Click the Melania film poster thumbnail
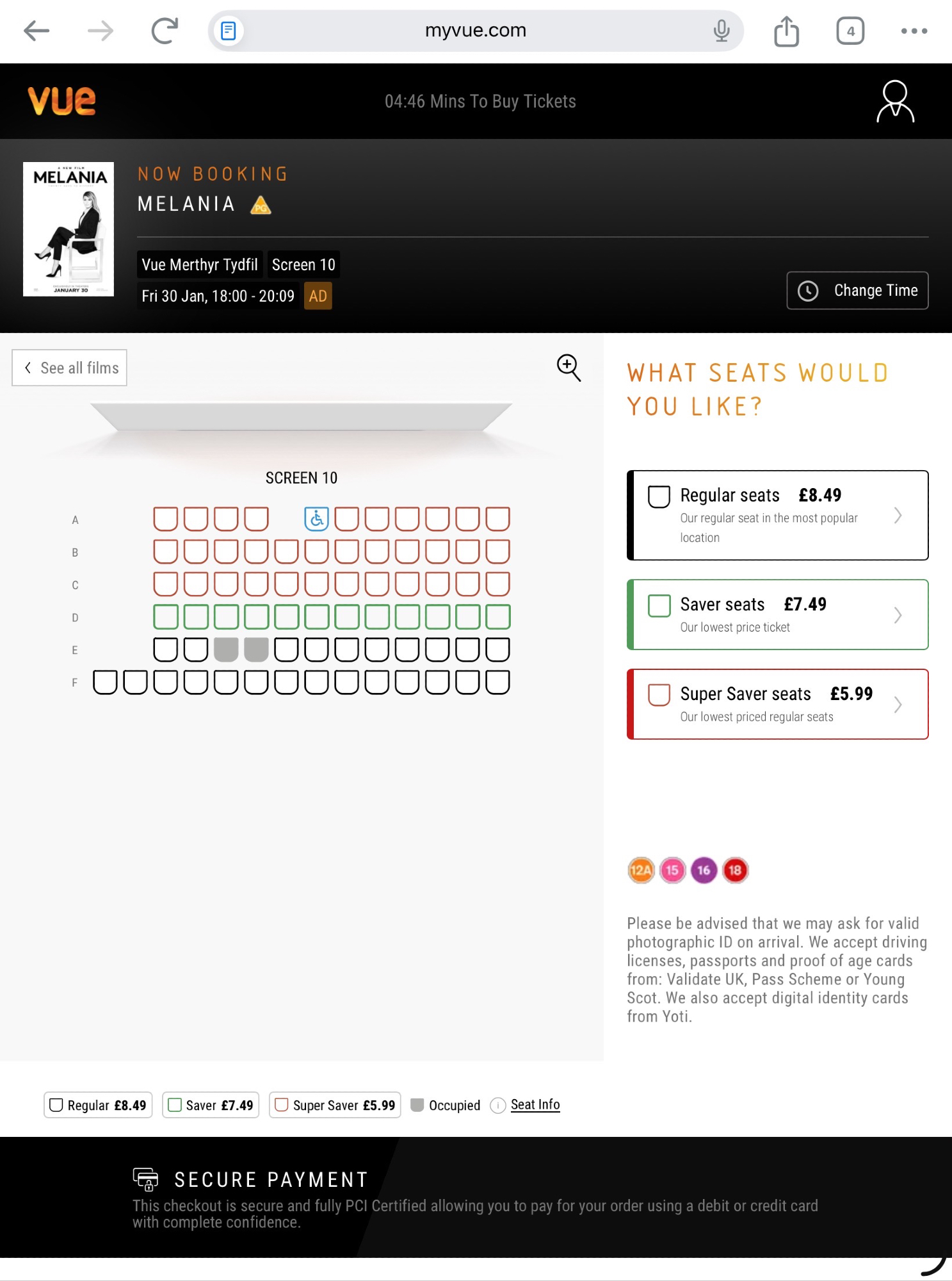Viewport: 952px width, 1281px height. coord(69,229)
